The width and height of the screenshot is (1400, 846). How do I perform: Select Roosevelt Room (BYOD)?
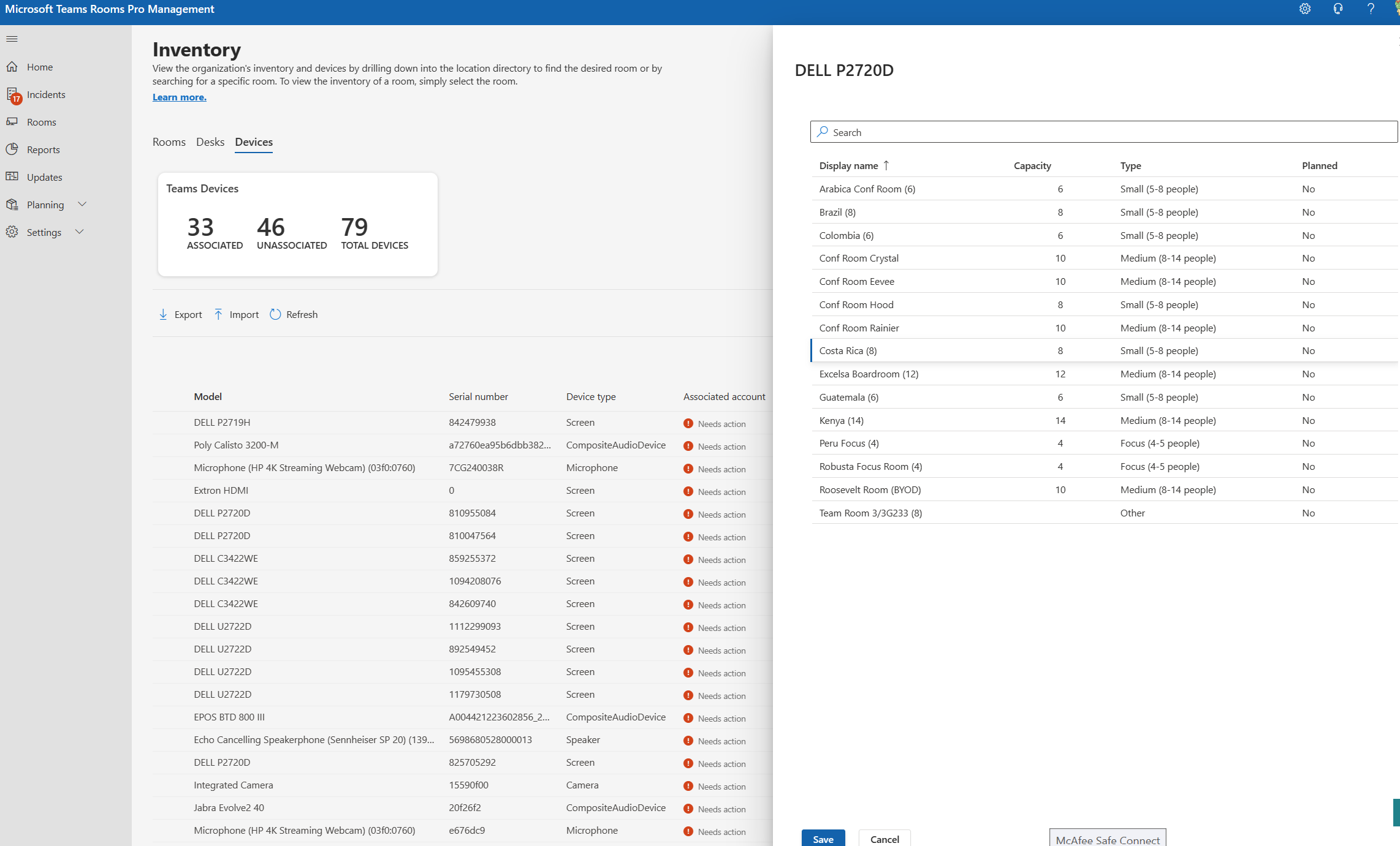coord(1105,489)
